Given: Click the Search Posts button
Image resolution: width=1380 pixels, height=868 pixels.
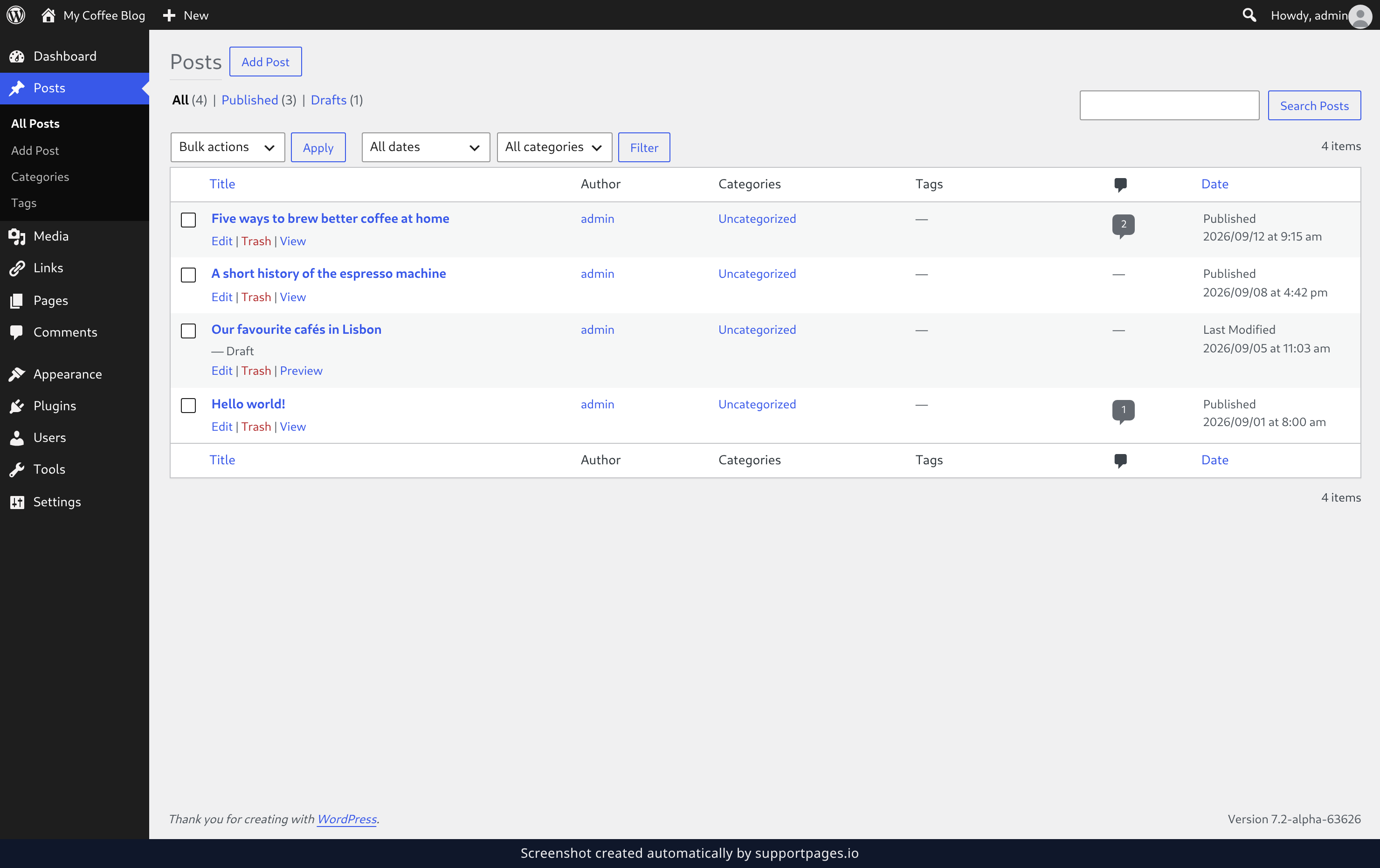Looking at the screenshot, I should pos(1314,105).
